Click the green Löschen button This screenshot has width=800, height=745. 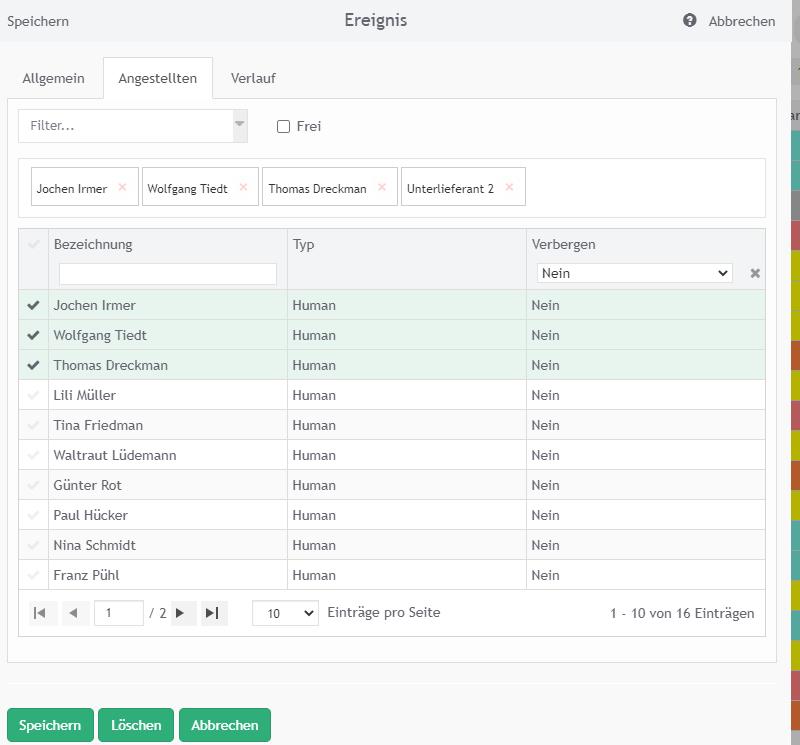click(x=136, y=725)
